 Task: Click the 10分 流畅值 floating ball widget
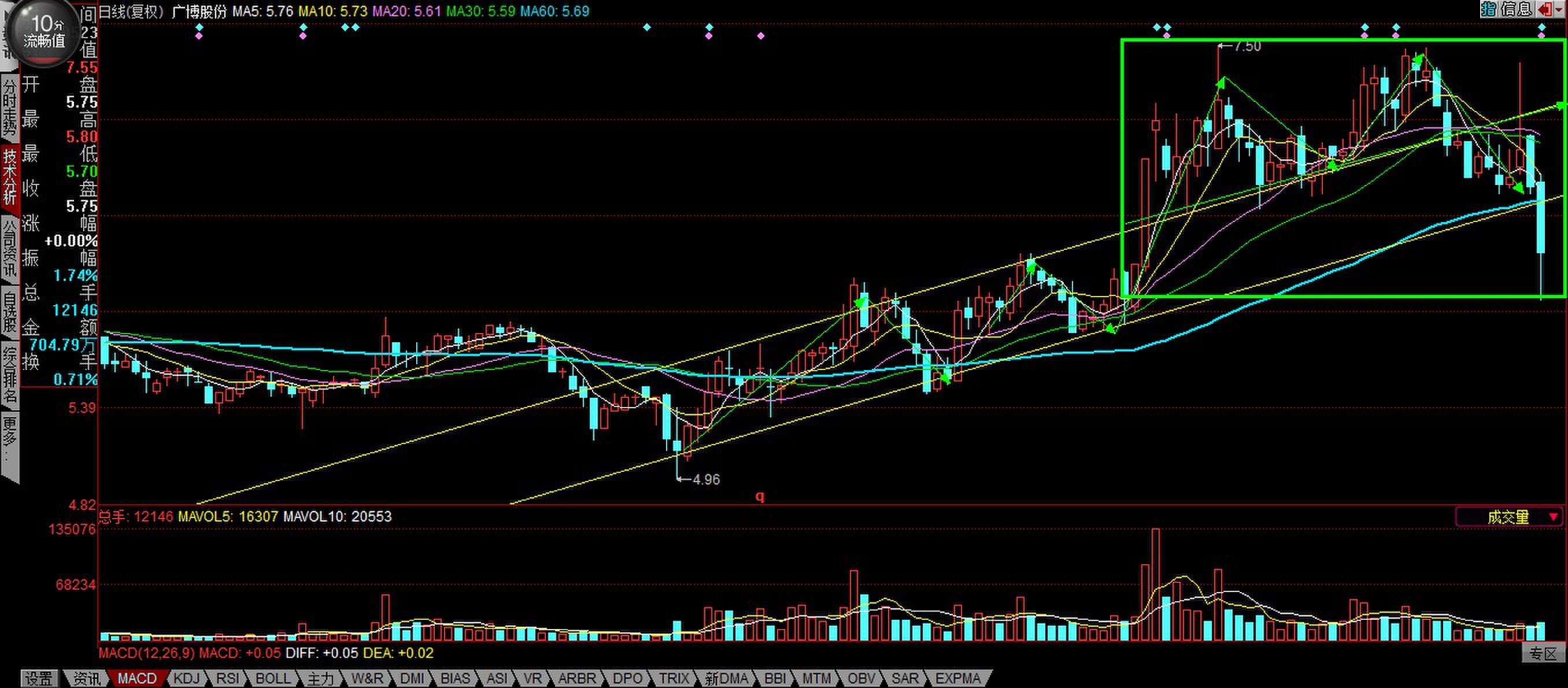tap(45, 32)
